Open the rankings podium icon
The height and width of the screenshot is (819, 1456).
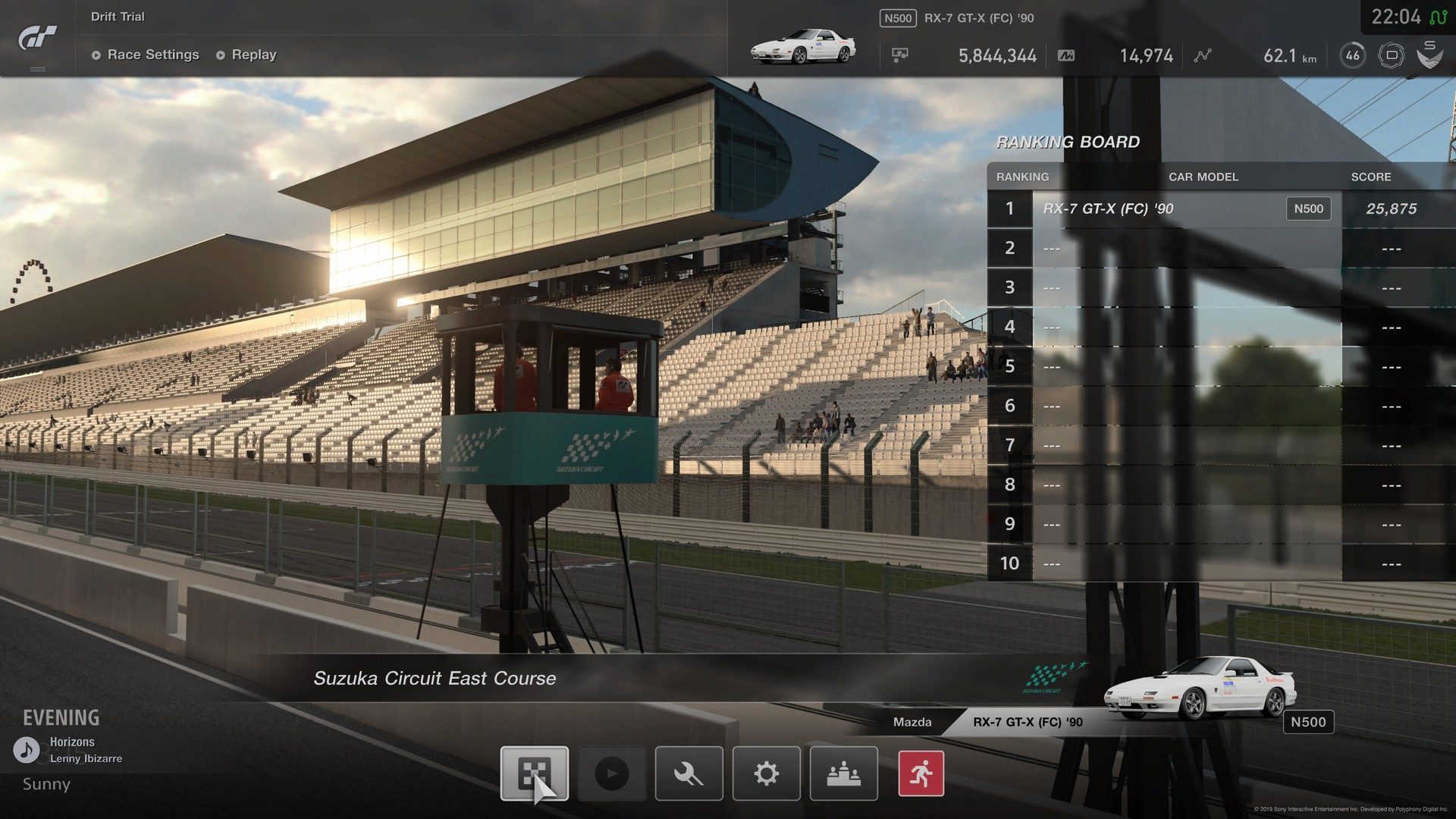point(843,773)
